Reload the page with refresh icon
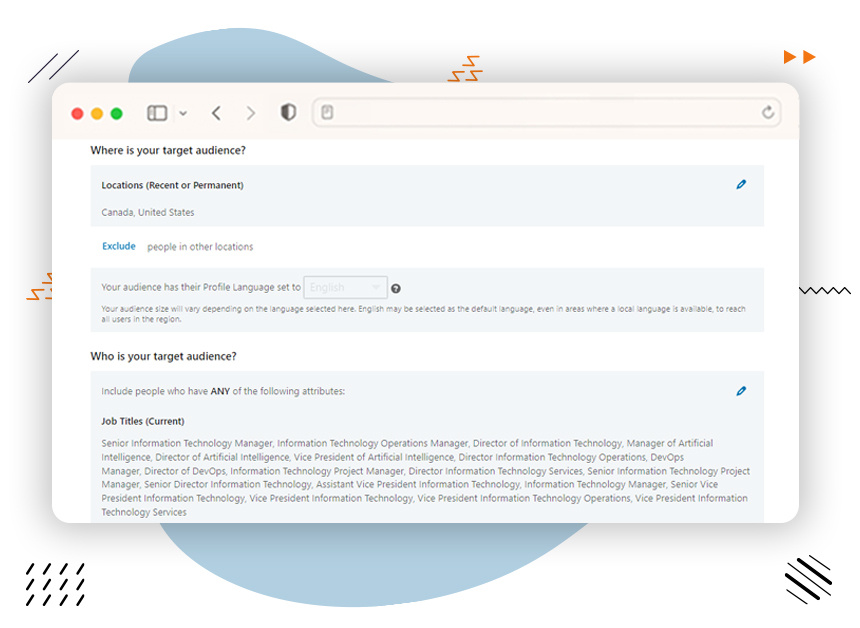Screen dimensions: 860x628 [768, 113]
